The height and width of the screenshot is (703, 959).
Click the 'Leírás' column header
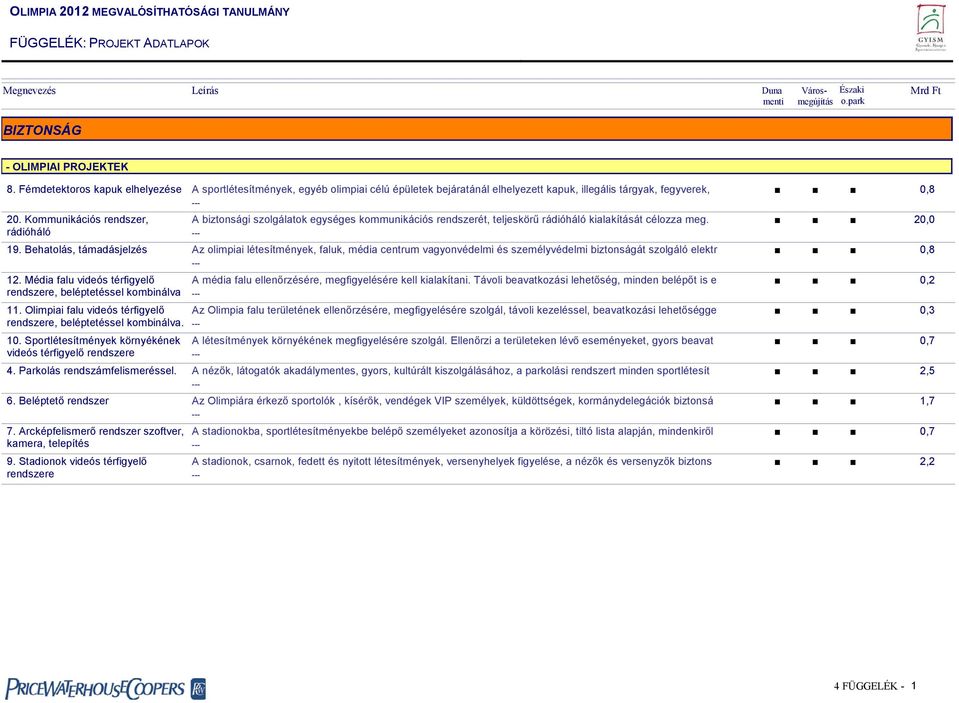point(205,91)
